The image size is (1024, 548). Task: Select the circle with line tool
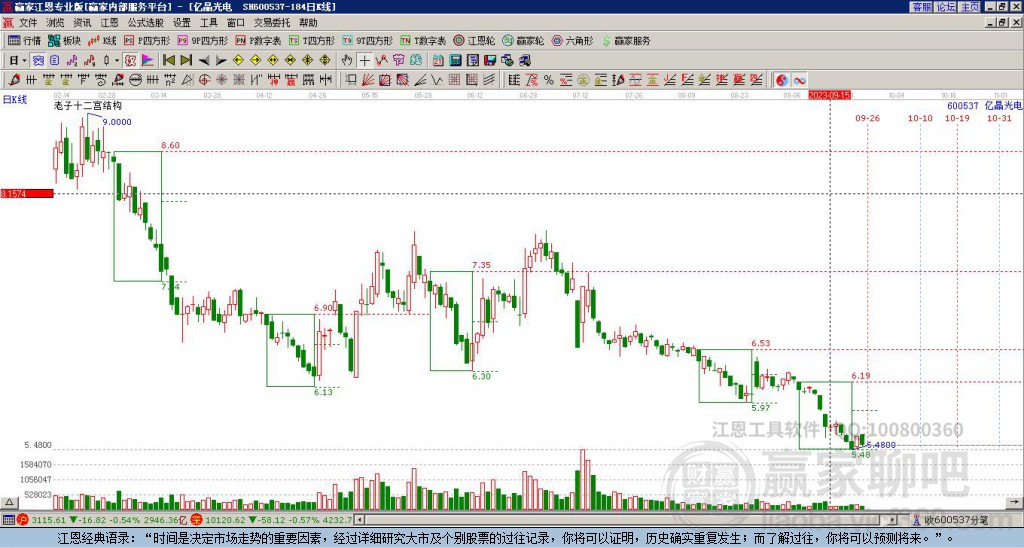point(135,80)
